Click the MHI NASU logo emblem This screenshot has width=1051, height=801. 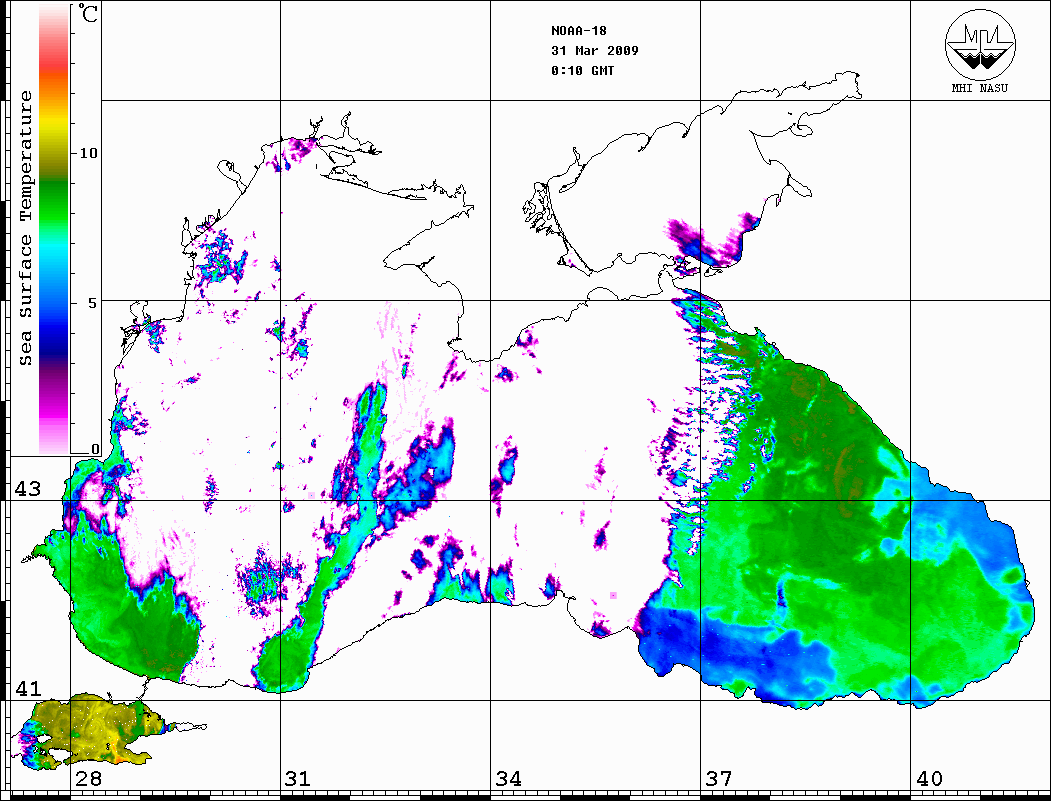coord(980,44)
